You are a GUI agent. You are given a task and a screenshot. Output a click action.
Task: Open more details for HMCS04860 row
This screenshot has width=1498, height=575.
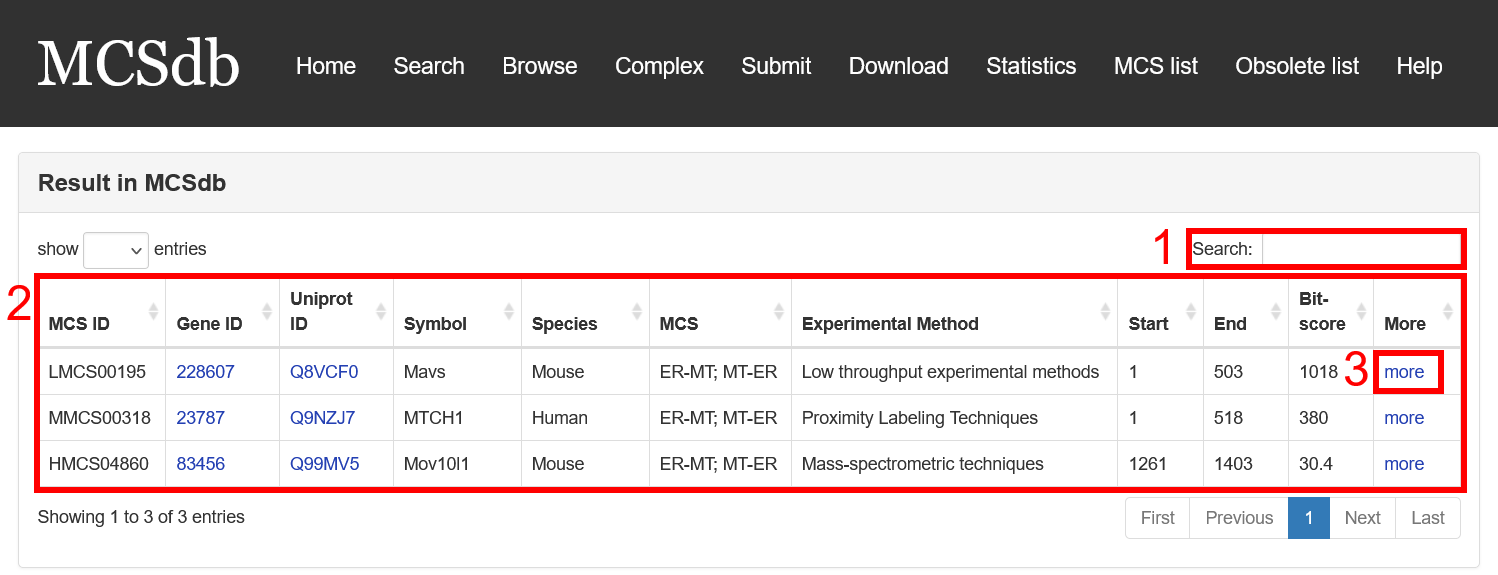pyautogui.click(x=1404, y=464)
